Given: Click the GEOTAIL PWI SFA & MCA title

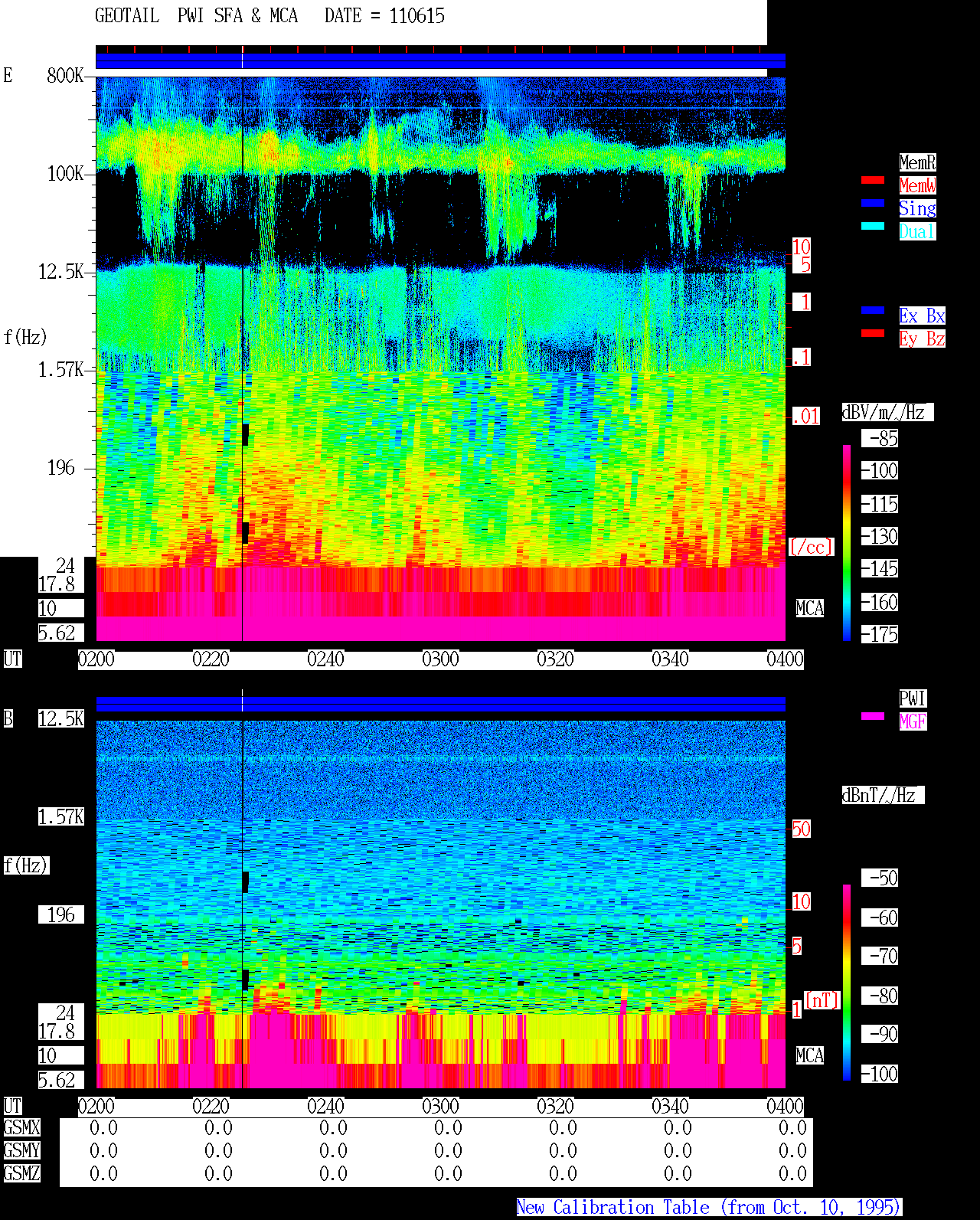Looking at the screenshot, I should tap(196, 16).
